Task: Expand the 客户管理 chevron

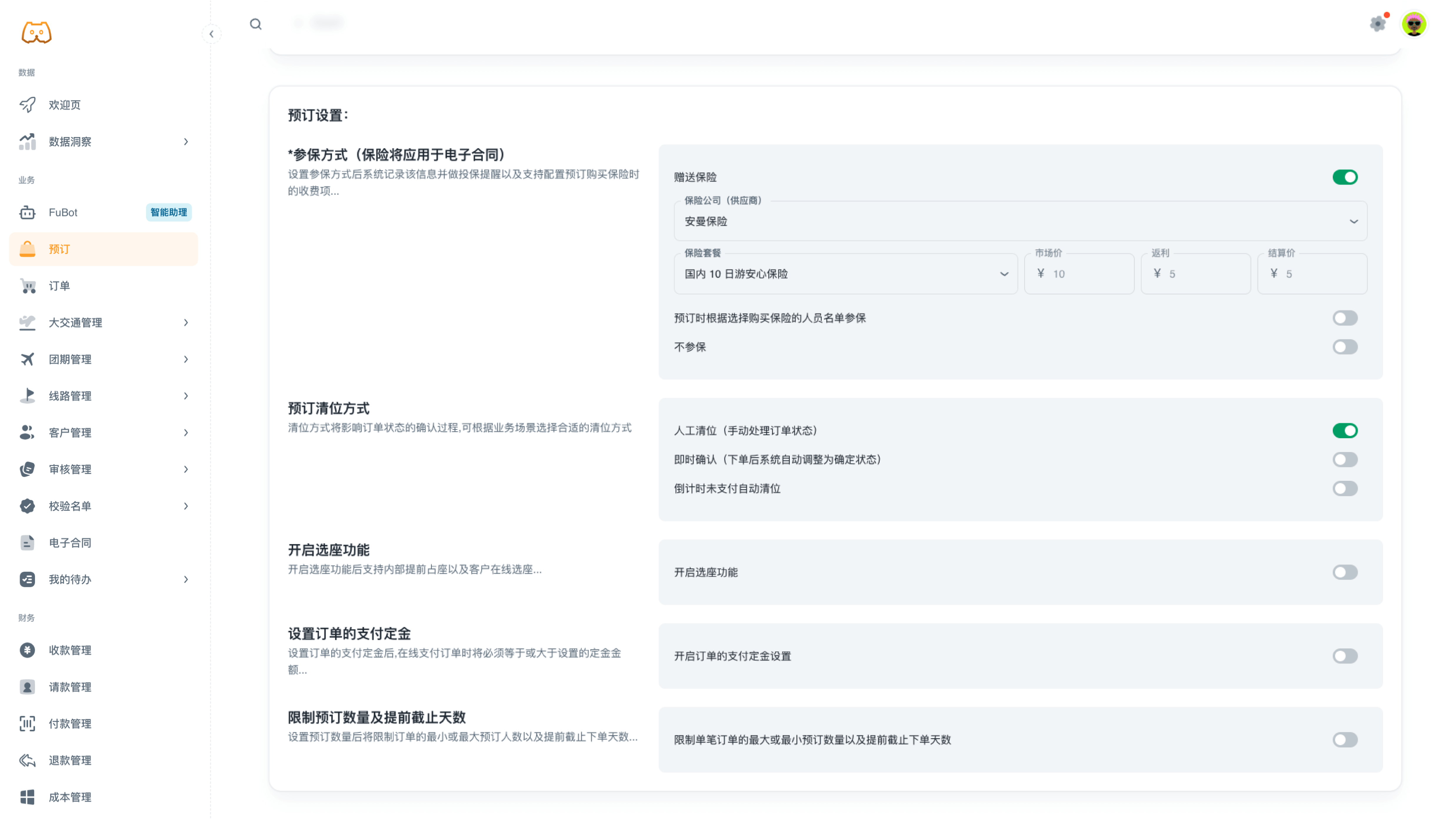Action: coord(186,433)
